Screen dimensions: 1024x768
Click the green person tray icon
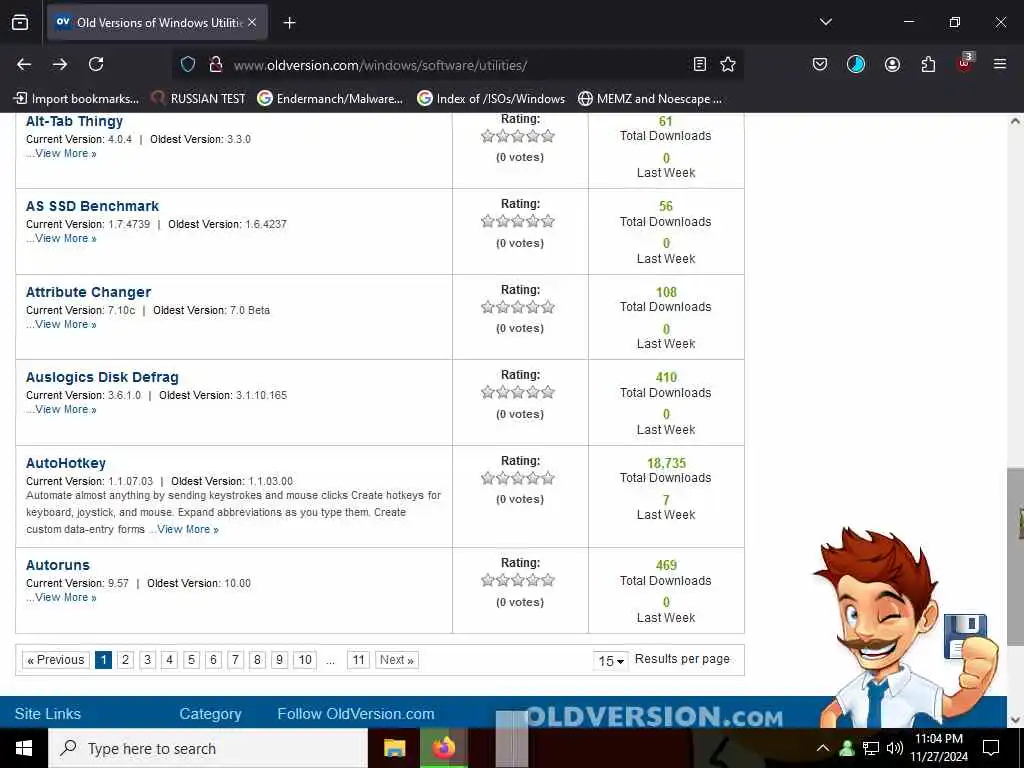point(847,748)
